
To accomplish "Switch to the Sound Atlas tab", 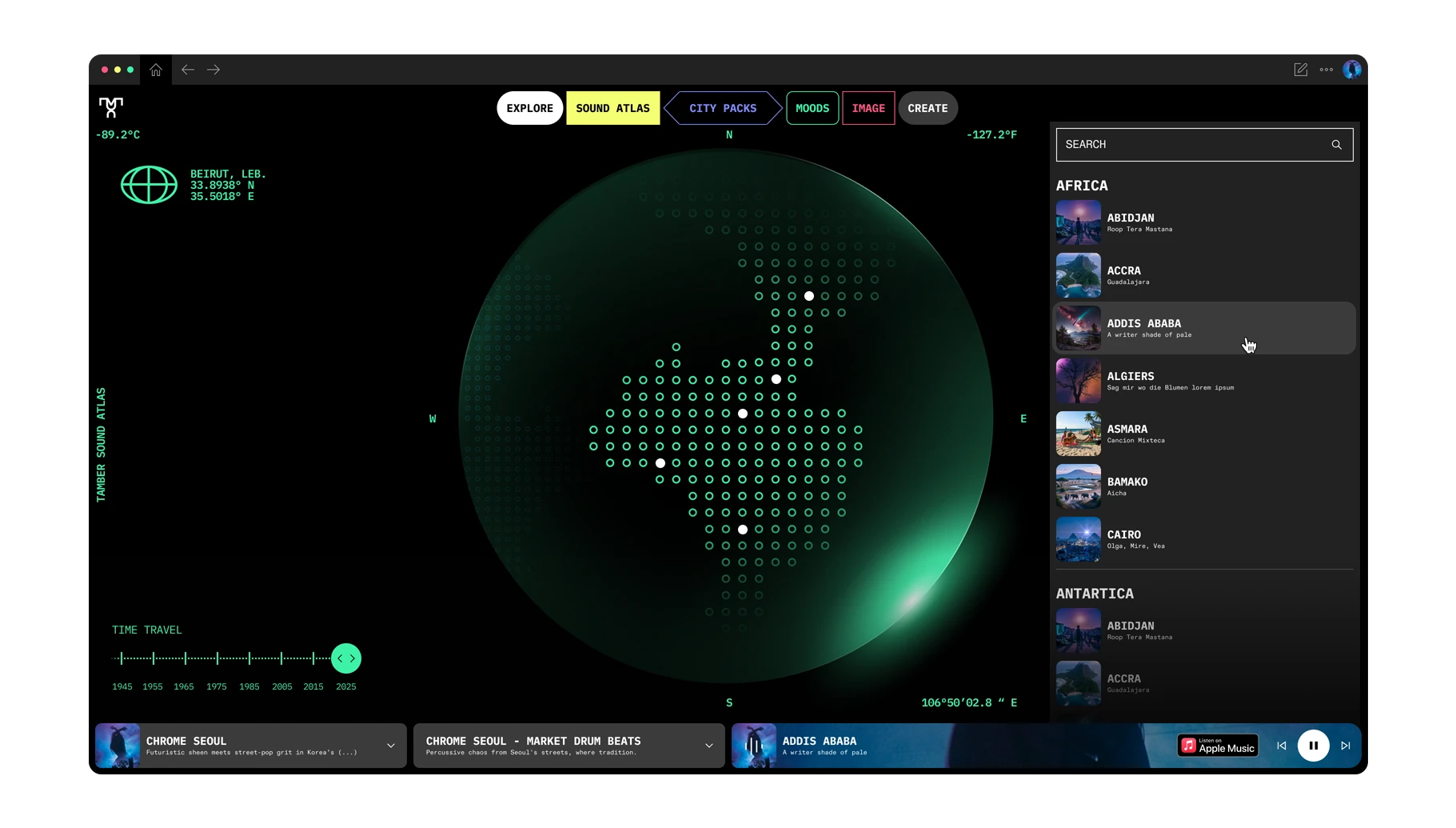I will click(x=613, y=108).
